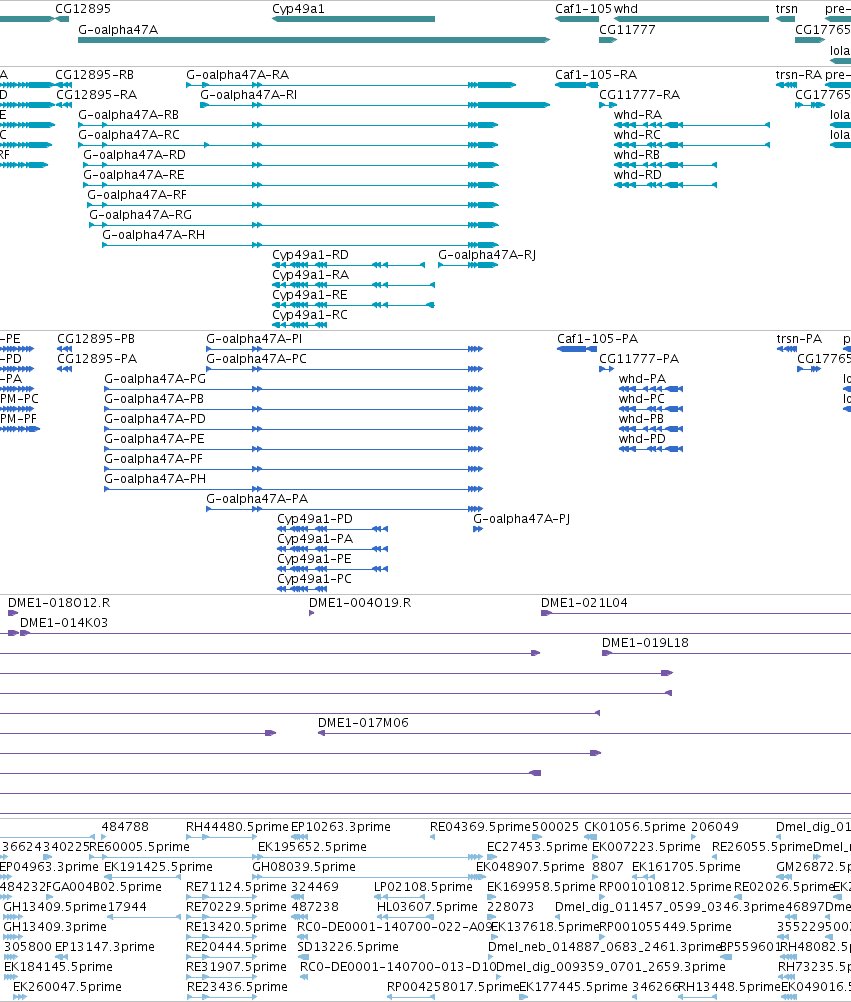Click the CG12895-RA transcript label

(x=96, y=95)
